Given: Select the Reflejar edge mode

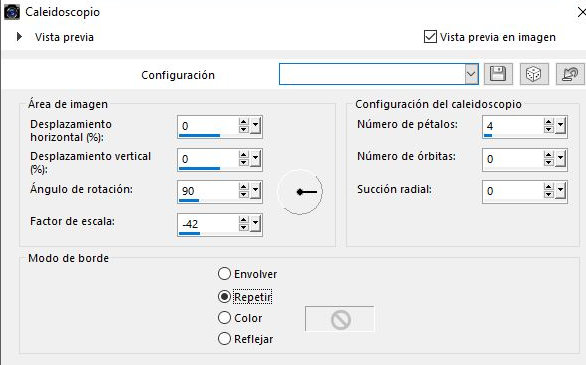Looking at the screenshot, I should click(x=224, y=339).
